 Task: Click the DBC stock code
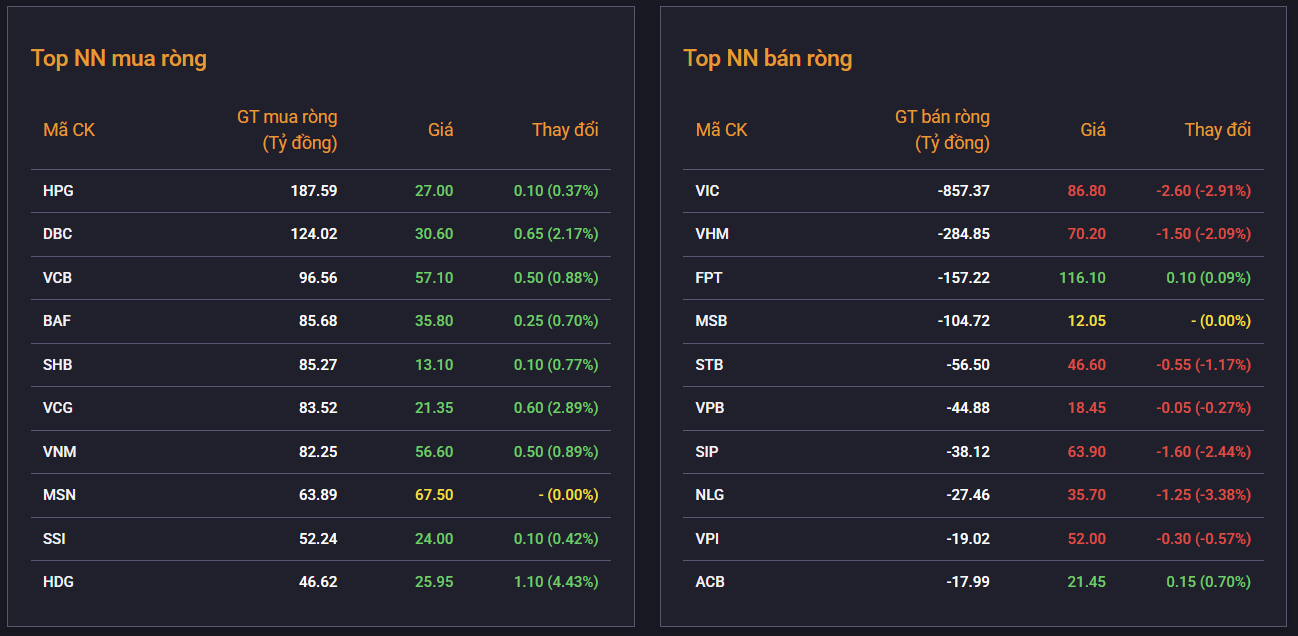point(58,234)
